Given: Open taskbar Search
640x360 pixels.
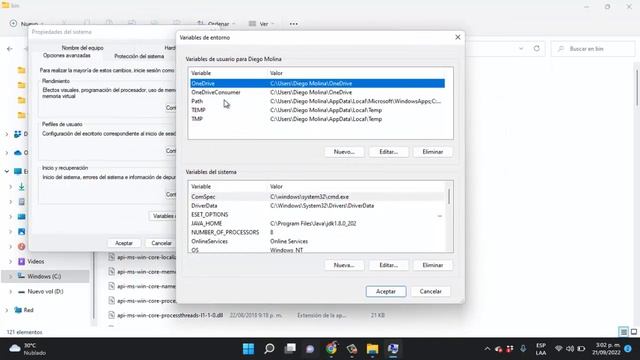Looking at the screenshot, I should (x=269, y=349).
